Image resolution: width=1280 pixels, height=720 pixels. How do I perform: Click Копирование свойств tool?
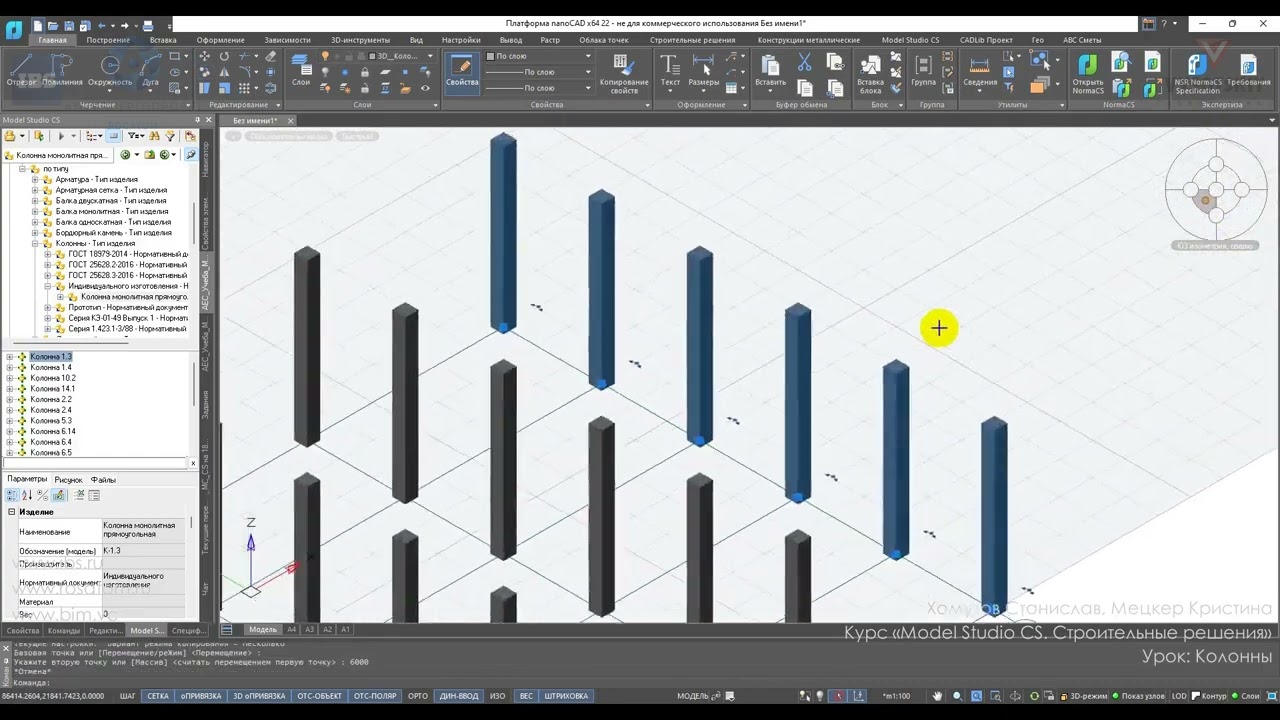pos(624,73)
